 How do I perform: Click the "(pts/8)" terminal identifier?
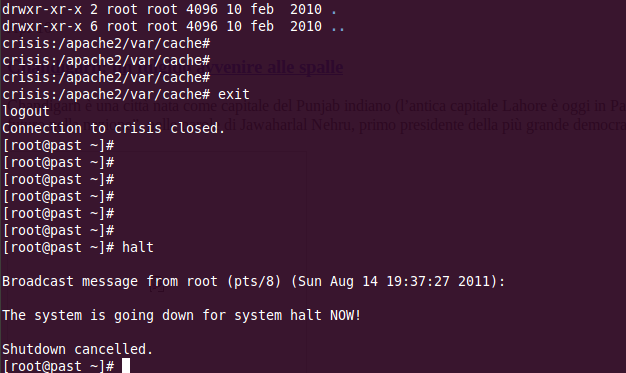pyautogui.click(x=254, y=282)
